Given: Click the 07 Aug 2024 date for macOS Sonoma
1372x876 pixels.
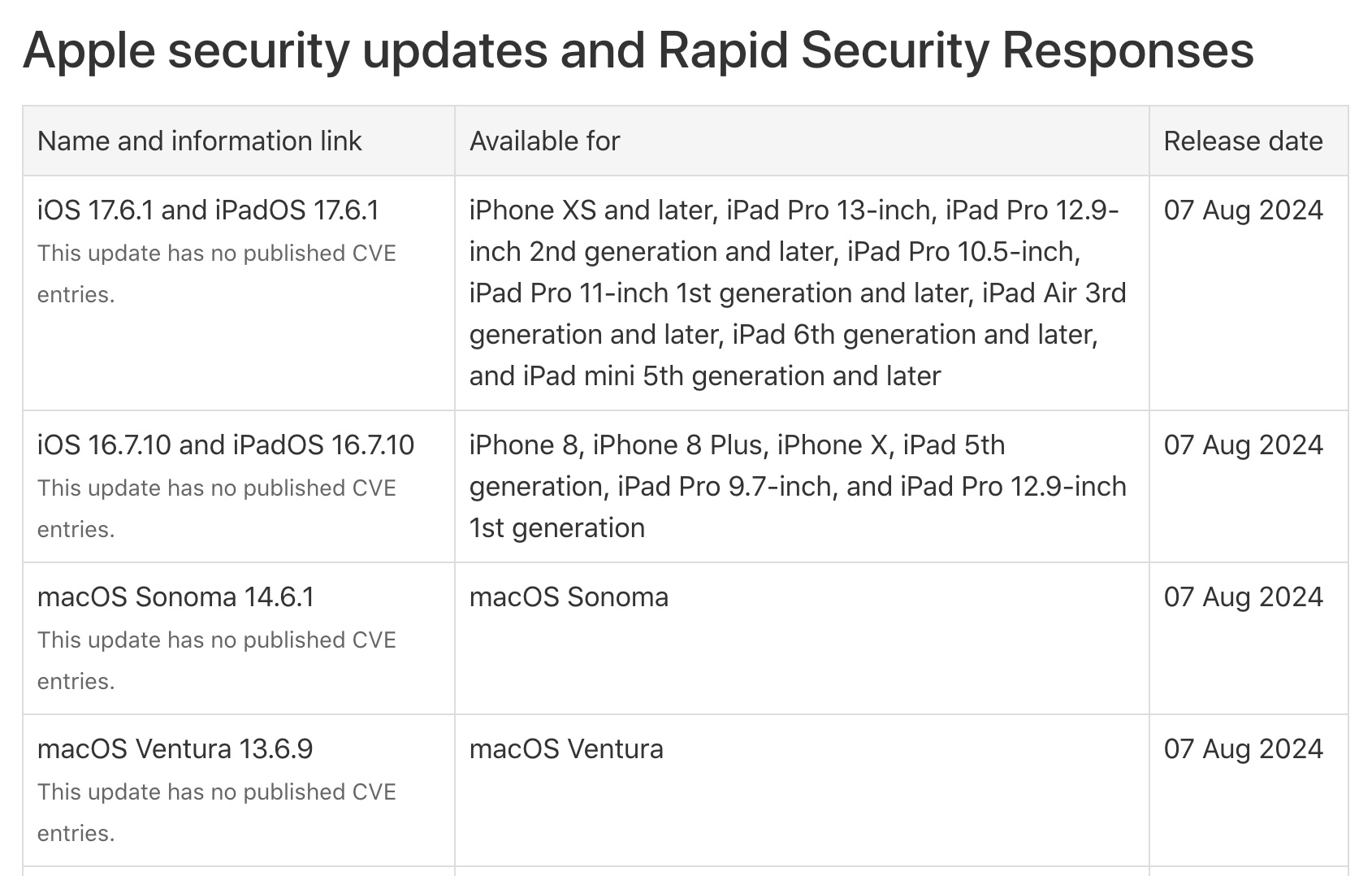Looking at the screenshot, I should pyautogui.click(x=1243, y=597).
